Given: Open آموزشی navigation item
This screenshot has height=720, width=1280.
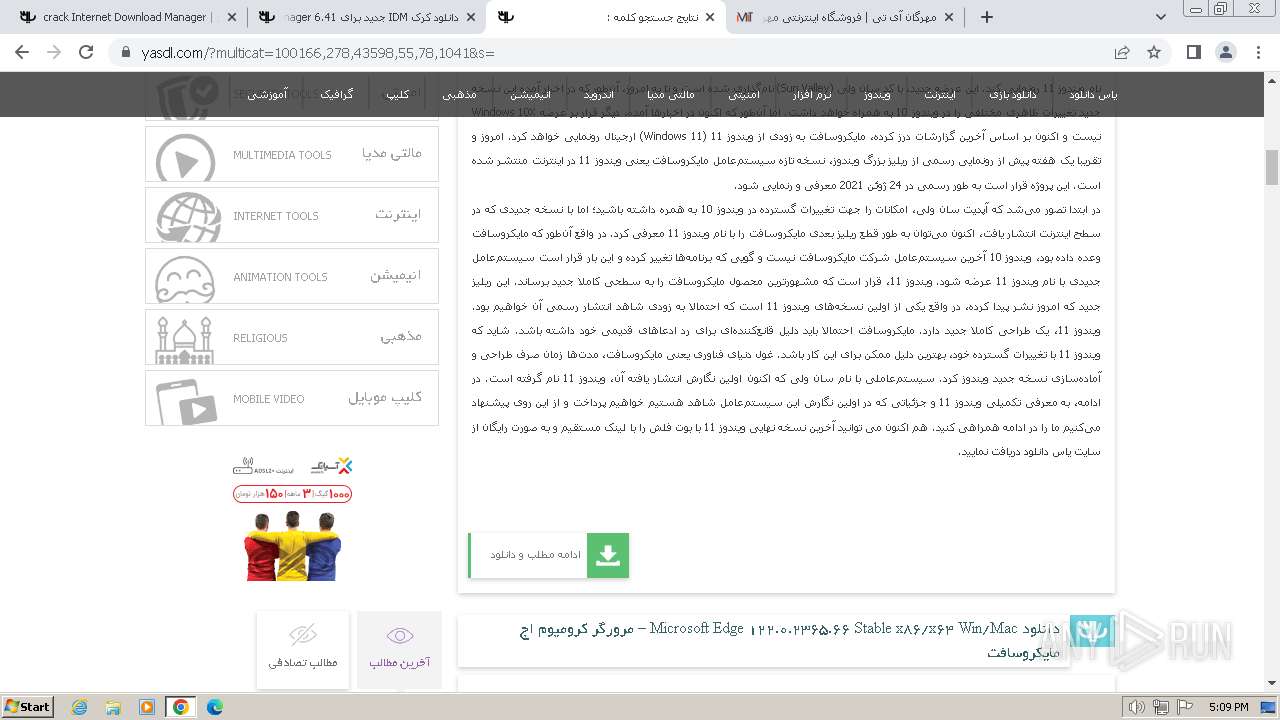Looking at the screenshot, I should pos(268,94).
